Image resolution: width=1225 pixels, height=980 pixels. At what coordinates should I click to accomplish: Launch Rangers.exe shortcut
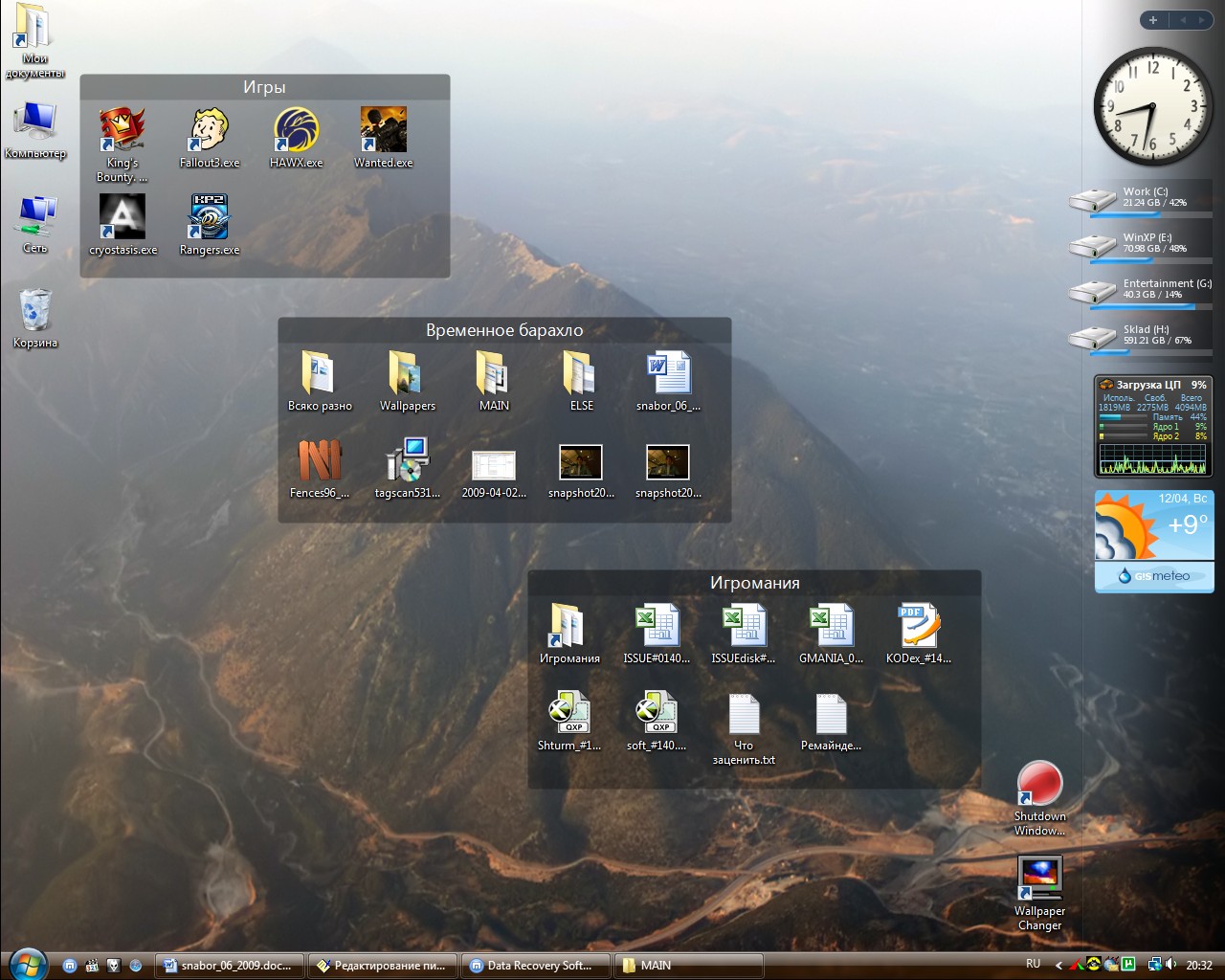click(210, 224)
